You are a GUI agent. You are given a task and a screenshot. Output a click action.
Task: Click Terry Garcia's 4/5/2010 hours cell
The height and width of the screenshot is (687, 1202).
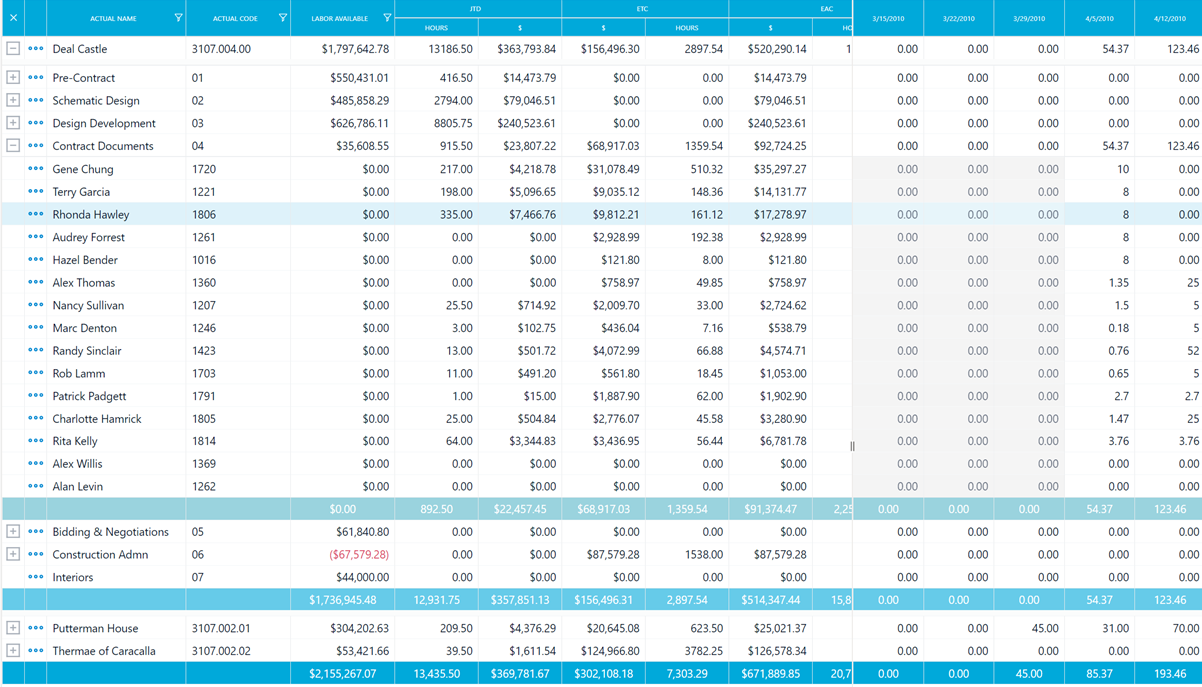[1099, 192]
